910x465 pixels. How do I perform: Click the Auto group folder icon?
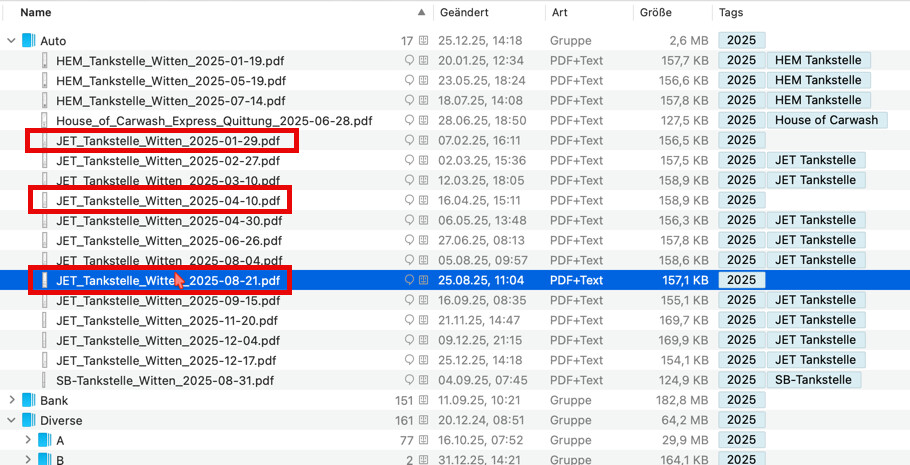[28, 41]
